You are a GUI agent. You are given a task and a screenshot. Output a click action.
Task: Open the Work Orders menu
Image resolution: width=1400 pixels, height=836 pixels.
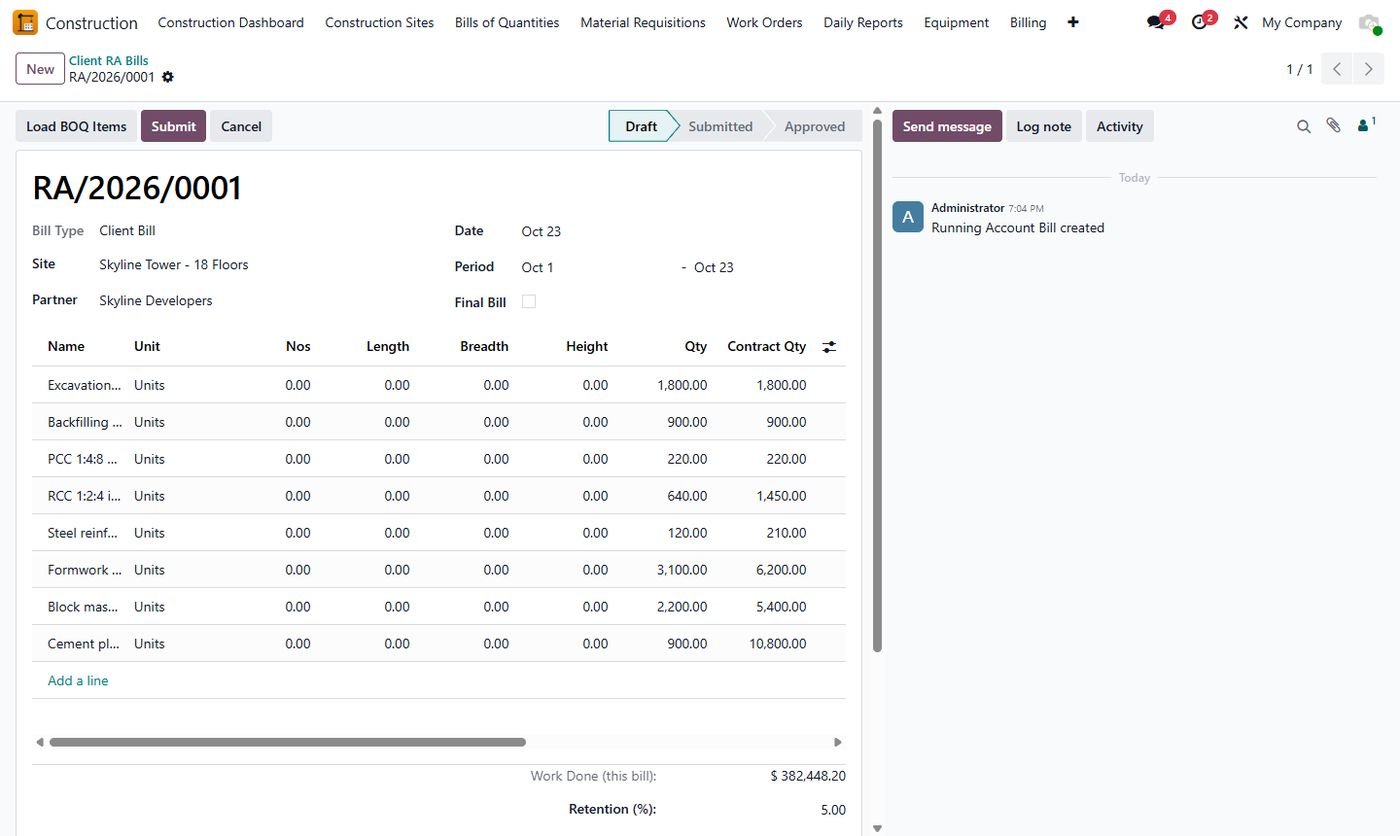coord(764,22)
